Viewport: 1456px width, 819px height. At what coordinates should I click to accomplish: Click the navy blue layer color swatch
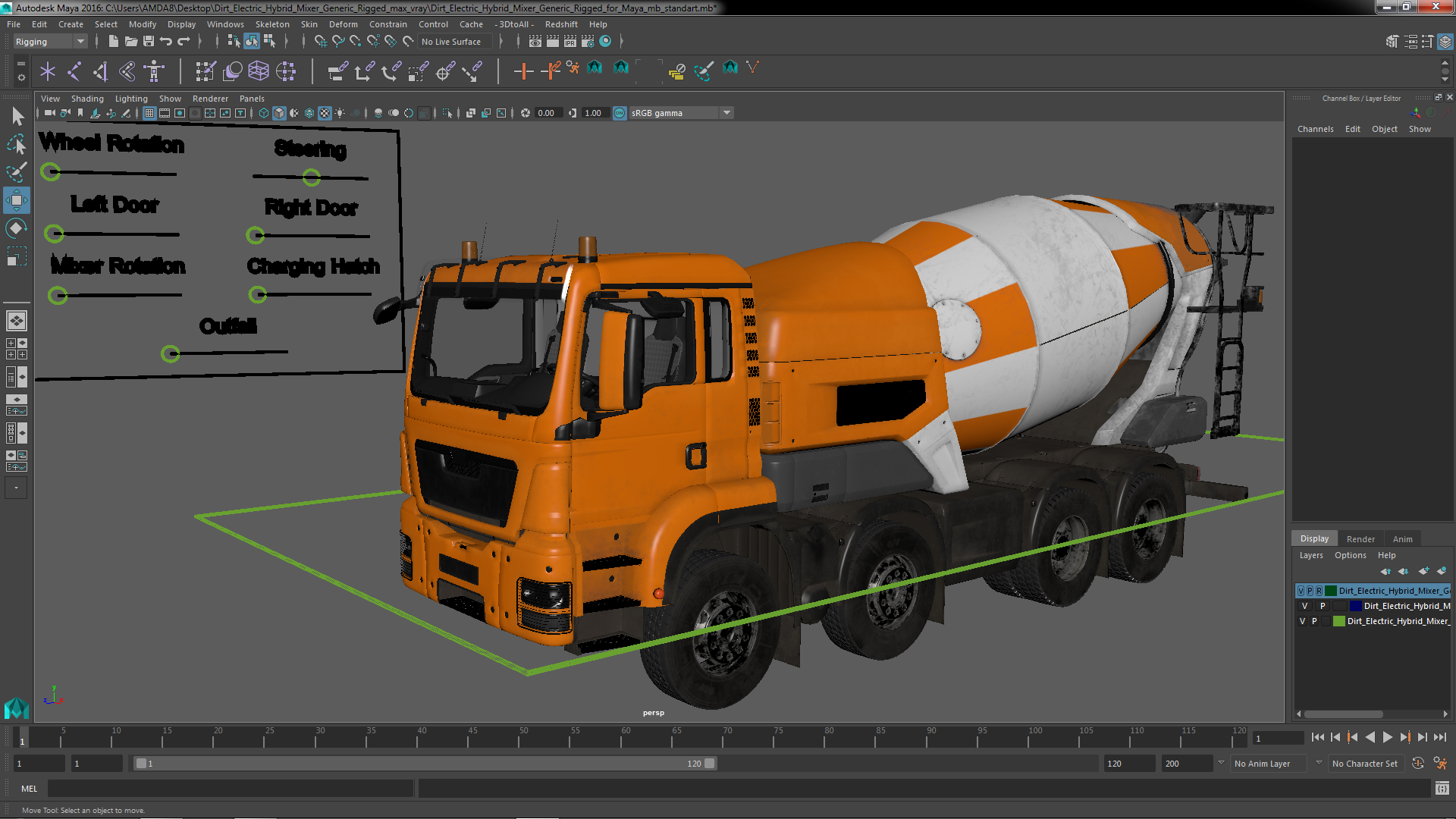pyautogui.click(x=1355, y=606)
